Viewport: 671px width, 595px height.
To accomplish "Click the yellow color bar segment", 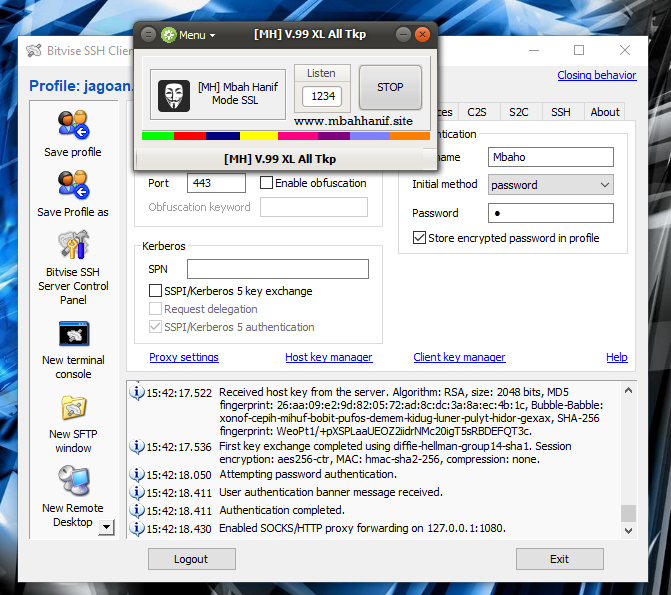I will 259,136.
